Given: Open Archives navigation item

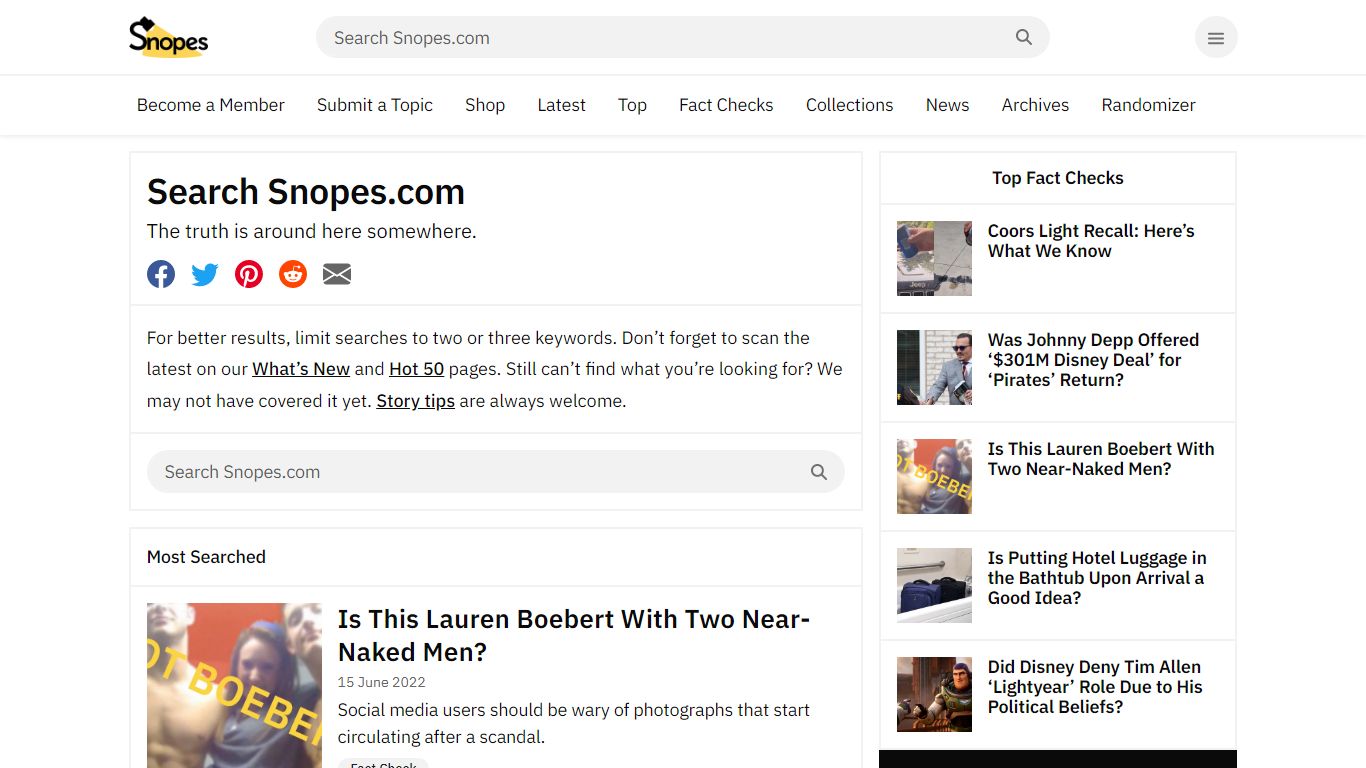Looking at the screenshot, I should coord(1035,105).
